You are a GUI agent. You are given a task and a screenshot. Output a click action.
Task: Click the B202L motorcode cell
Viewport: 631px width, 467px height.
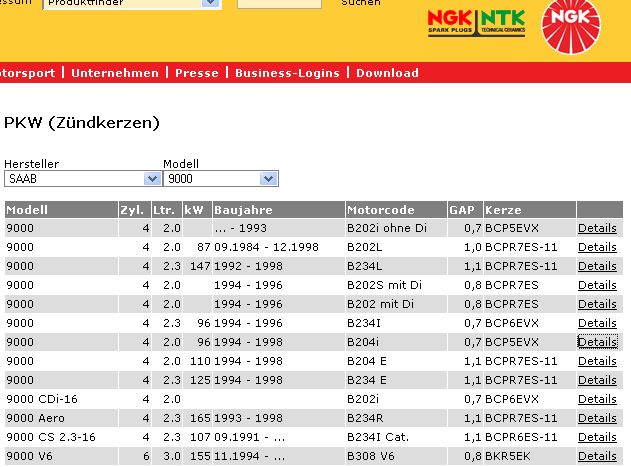click(x=396, y=247)
